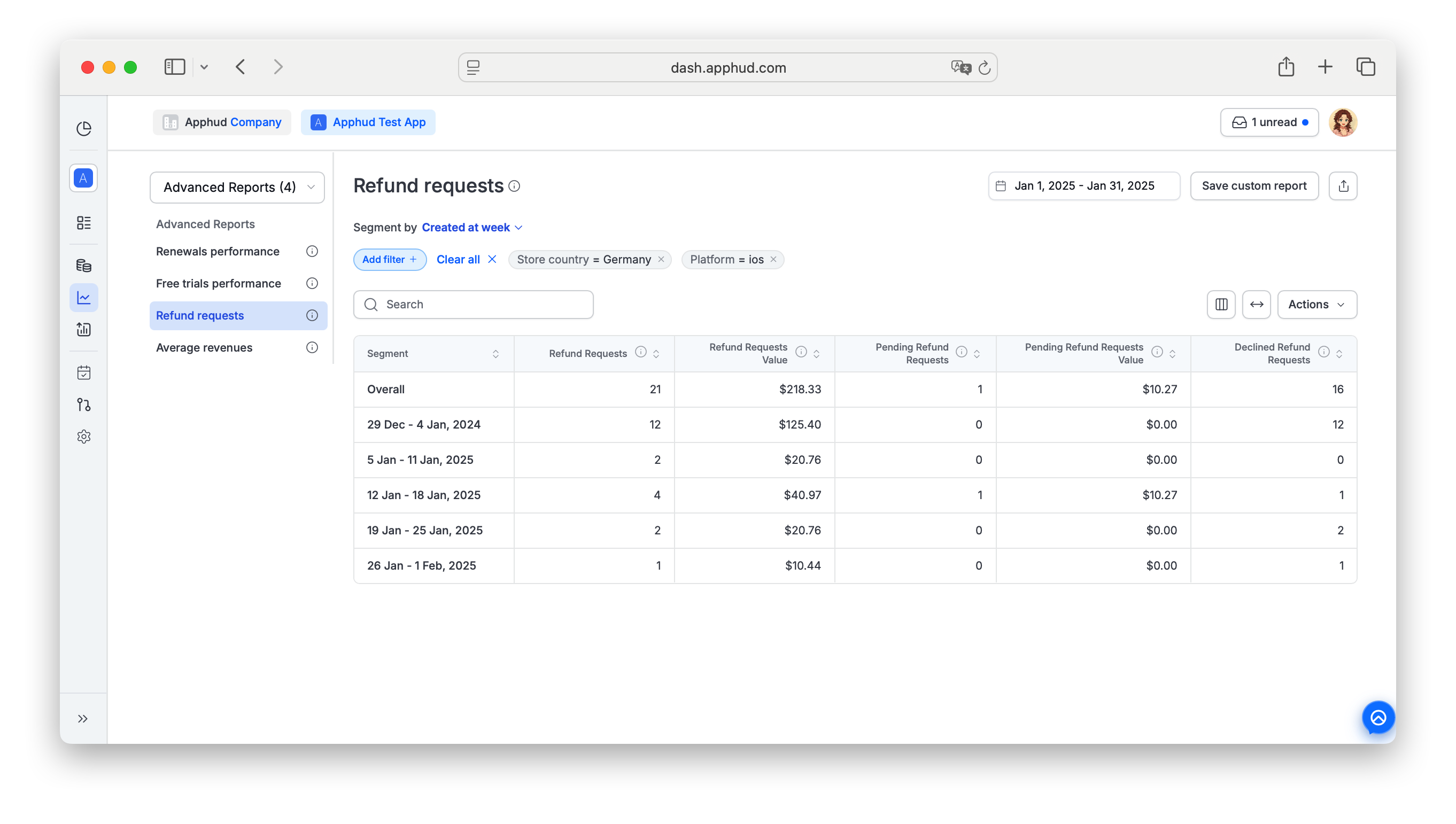
Task: Expand the sidebar with double chevron icon
Action: [83, 719]
